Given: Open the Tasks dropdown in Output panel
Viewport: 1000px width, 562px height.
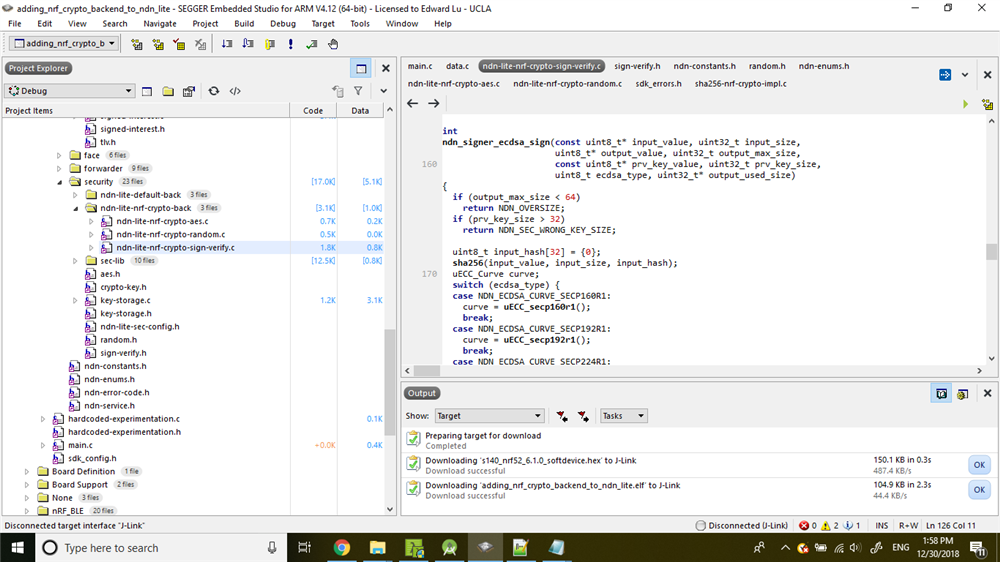Looking at the screenshot, I should click(x=623, y=416).
